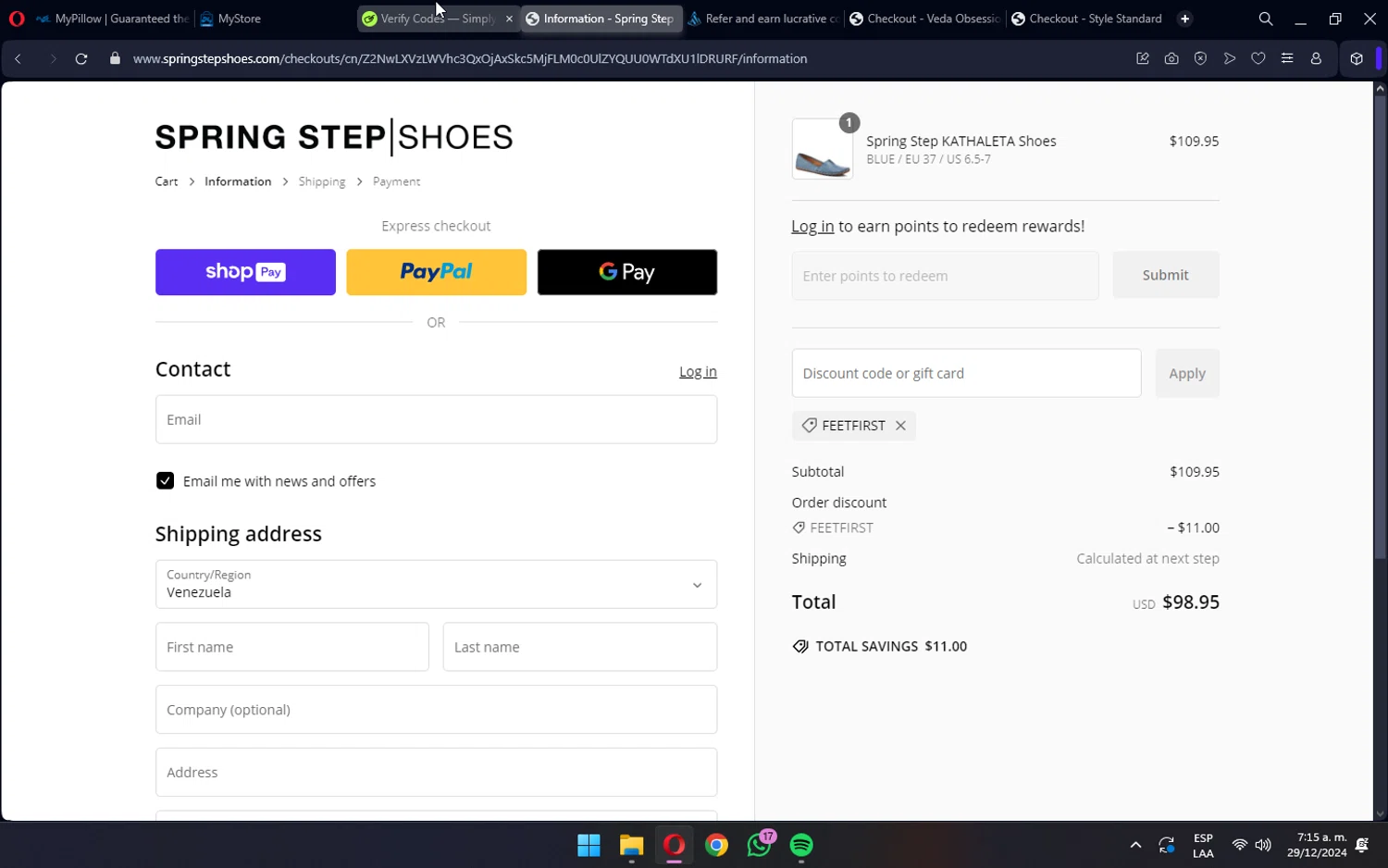This screenshot has width=1388, height=868.
Task: Click Apply discount button
Action: tap(1187, 373)
